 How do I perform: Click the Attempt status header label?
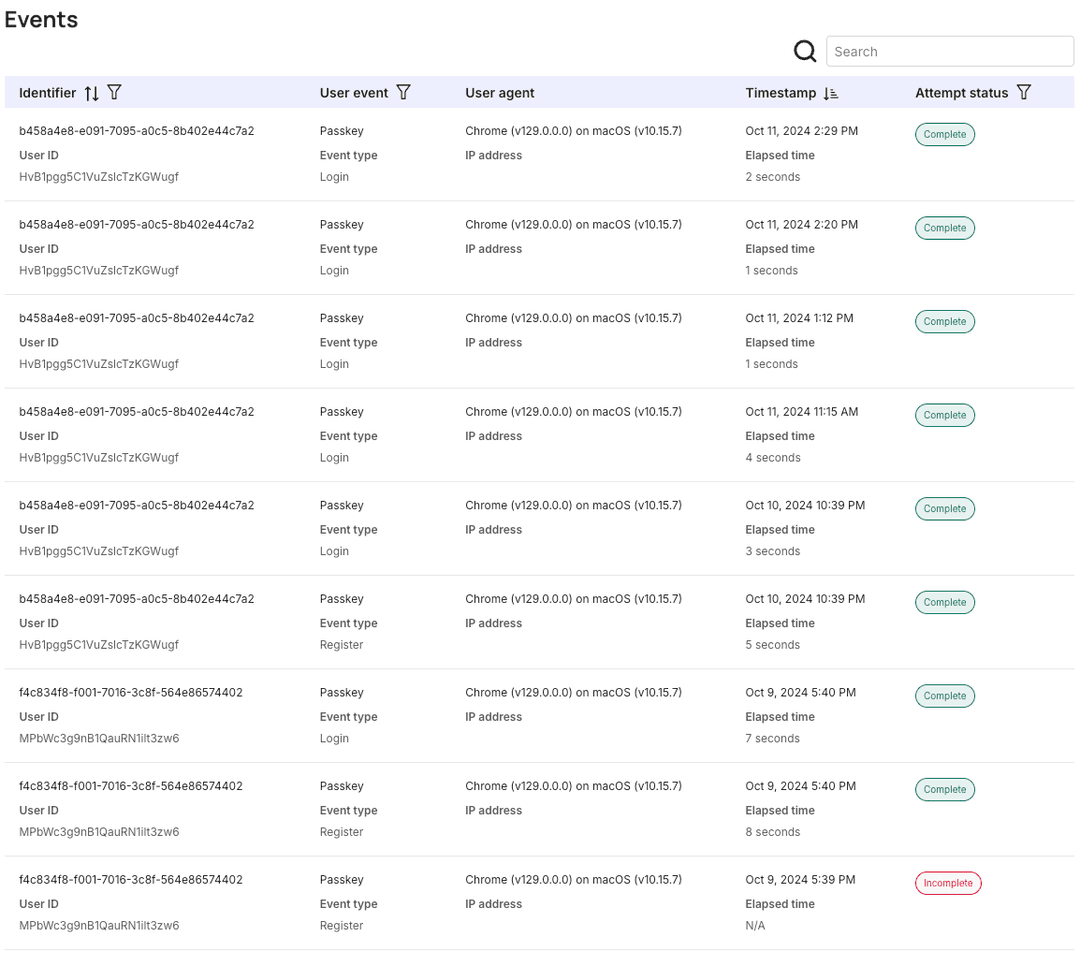961,93
